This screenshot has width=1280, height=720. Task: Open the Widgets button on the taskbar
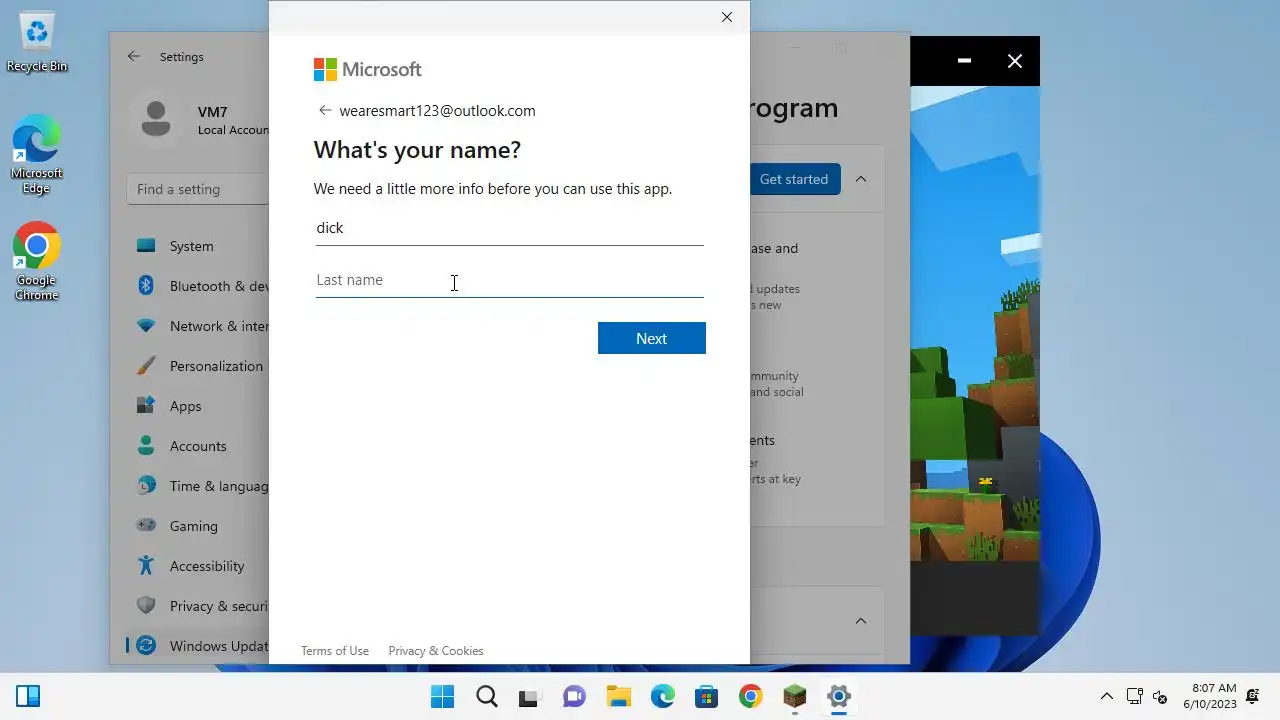tap(28, 696)
